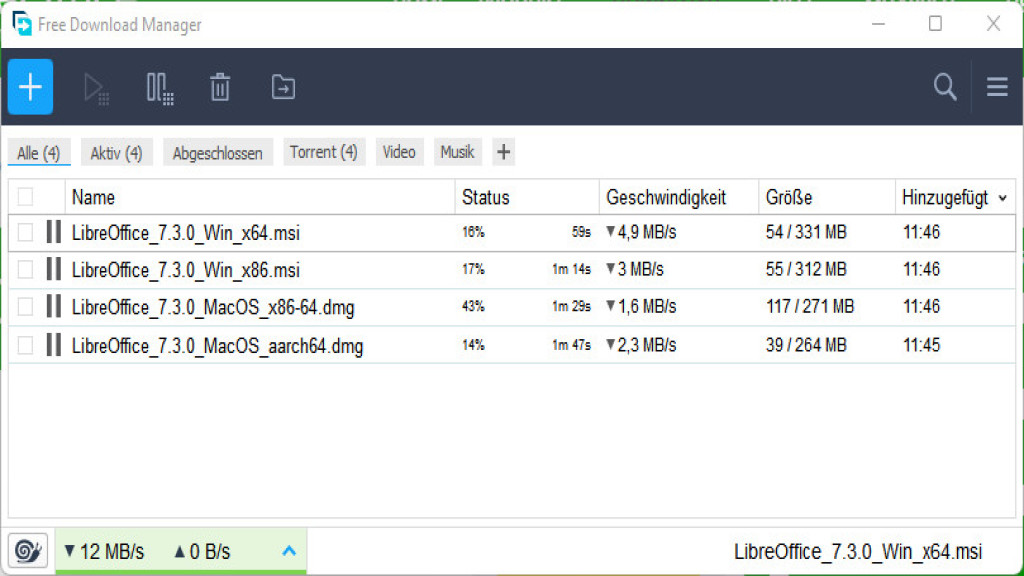The image size is (1024, 576).
Task: Select the Aktiv (4) filter
Action: tap(116, 151)
